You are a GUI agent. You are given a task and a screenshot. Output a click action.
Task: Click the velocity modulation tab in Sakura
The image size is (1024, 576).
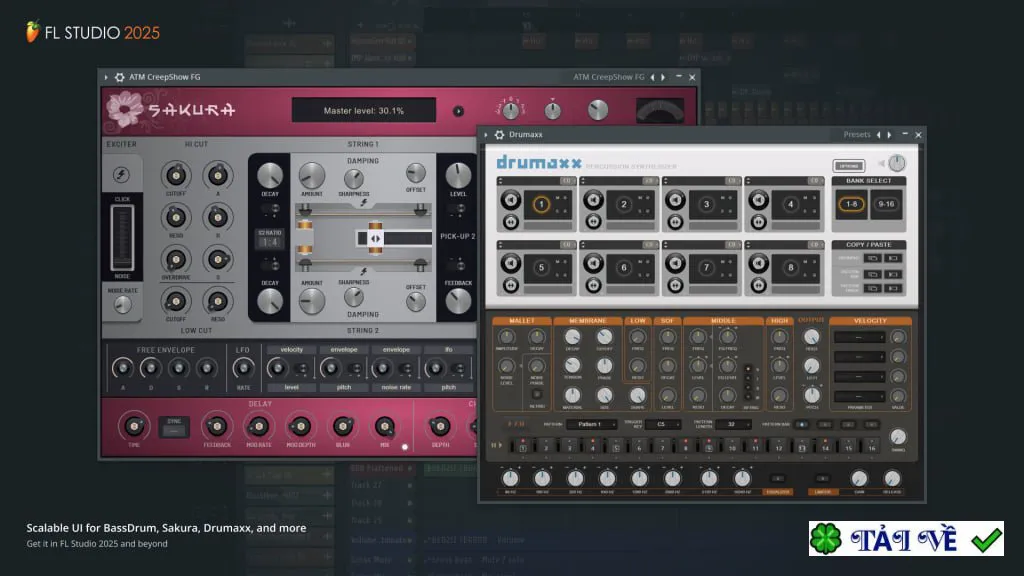point(291,350)
